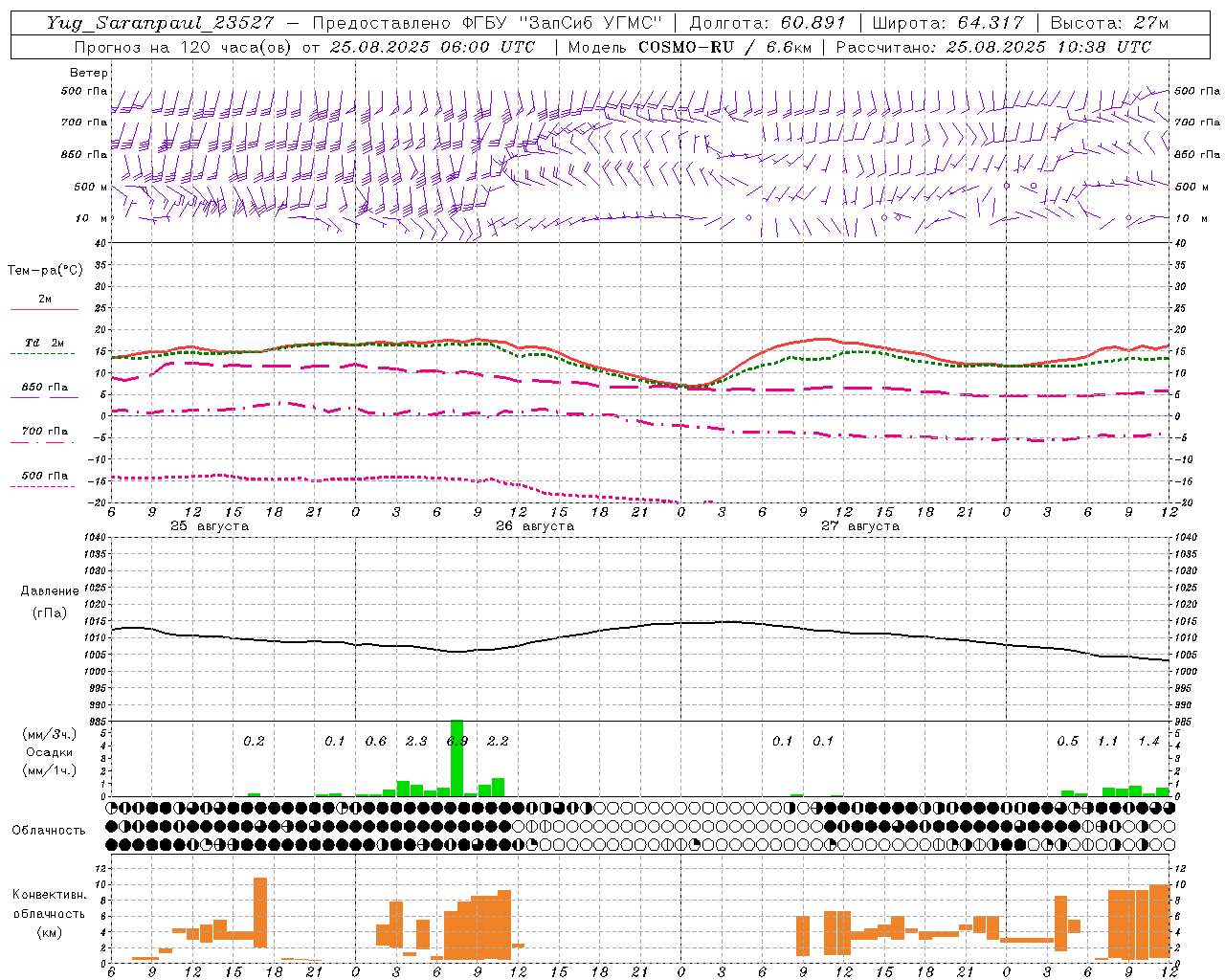Click the Ветер wind panel label
Viewport: 1225px width, 980px height.
[x=89, y=73]
